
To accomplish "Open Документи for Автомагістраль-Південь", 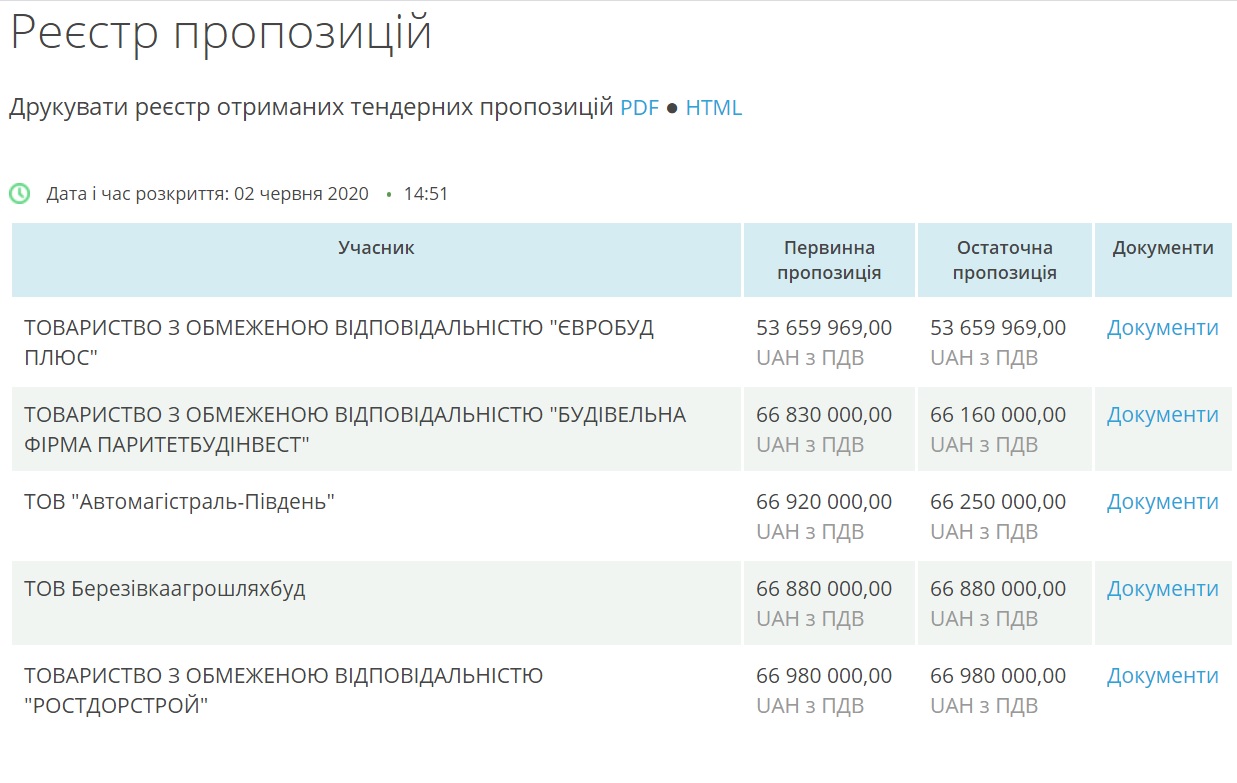I will coord(1163,502).
